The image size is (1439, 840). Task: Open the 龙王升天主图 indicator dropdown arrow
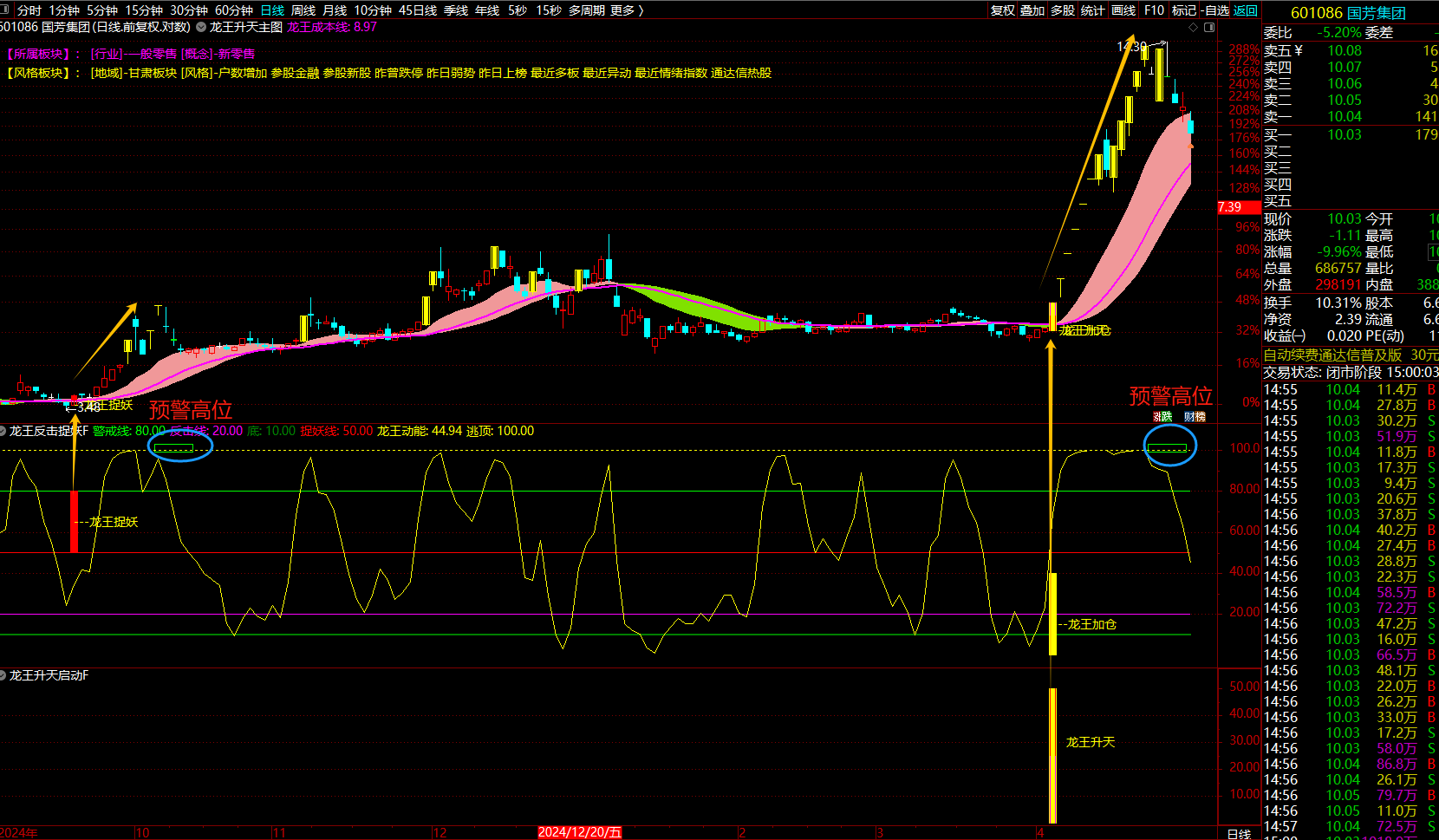pyautogui.click(x=201, y=27)
